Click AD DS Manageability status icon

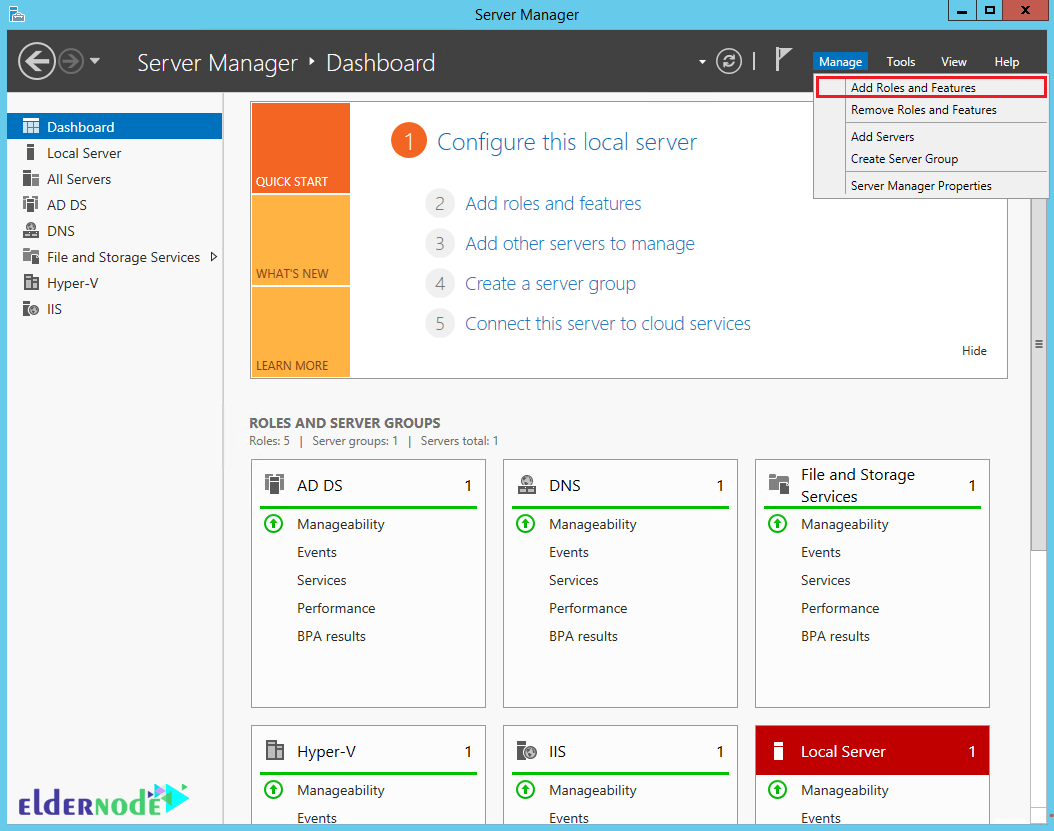pyautogui.click(x=274, y=523)
